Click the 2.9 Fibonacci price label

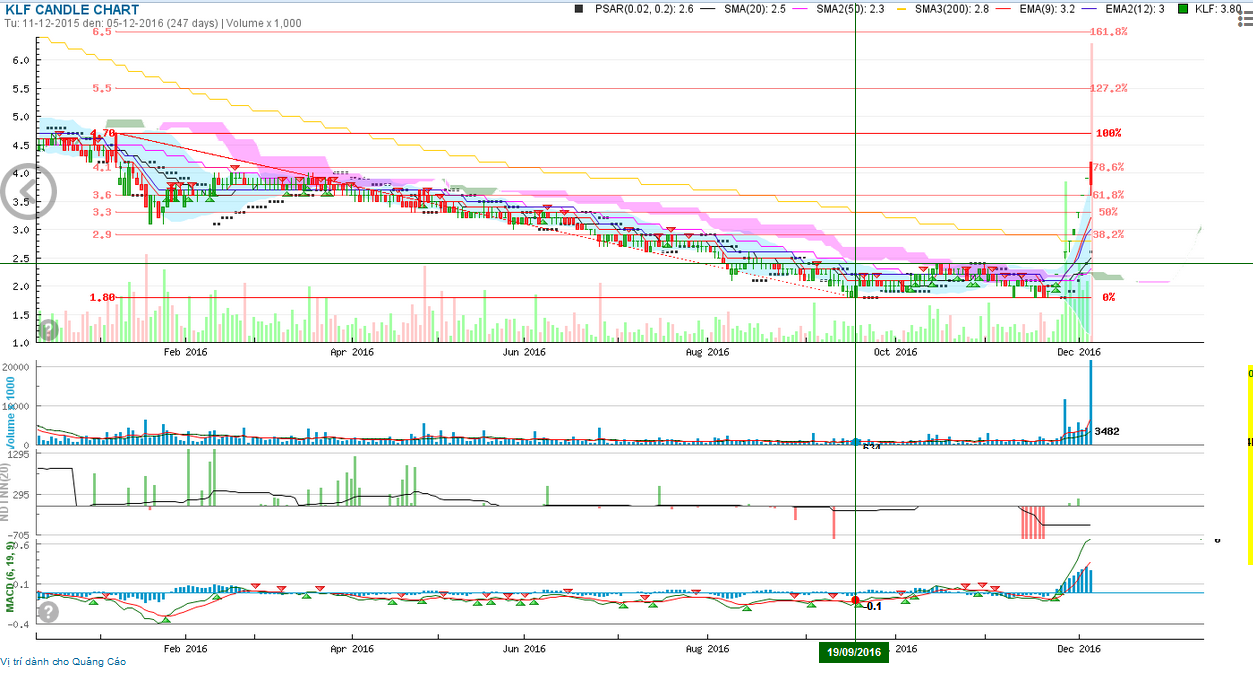(x=102, y=235)
